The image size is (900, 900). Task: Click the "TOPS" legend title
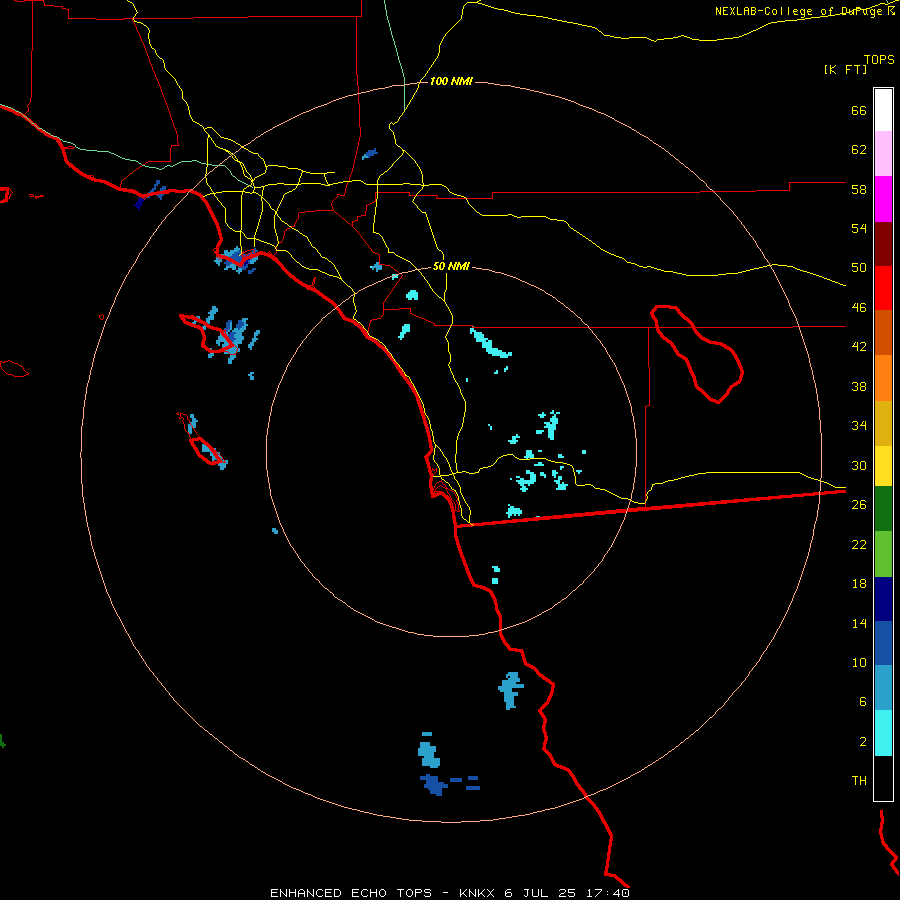pyautogui.click(x=879, y=60)
